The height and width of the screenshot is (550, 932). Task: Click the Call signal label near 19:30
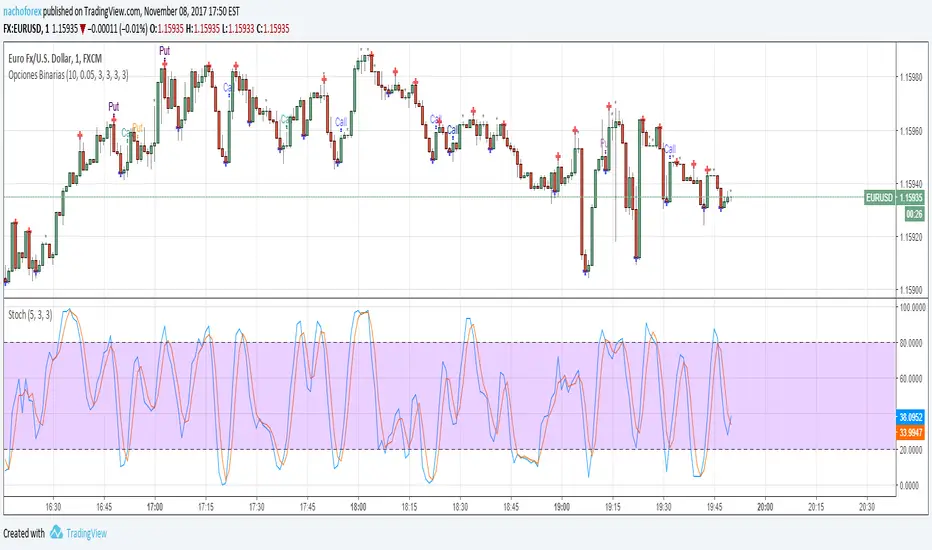(670, 149)
